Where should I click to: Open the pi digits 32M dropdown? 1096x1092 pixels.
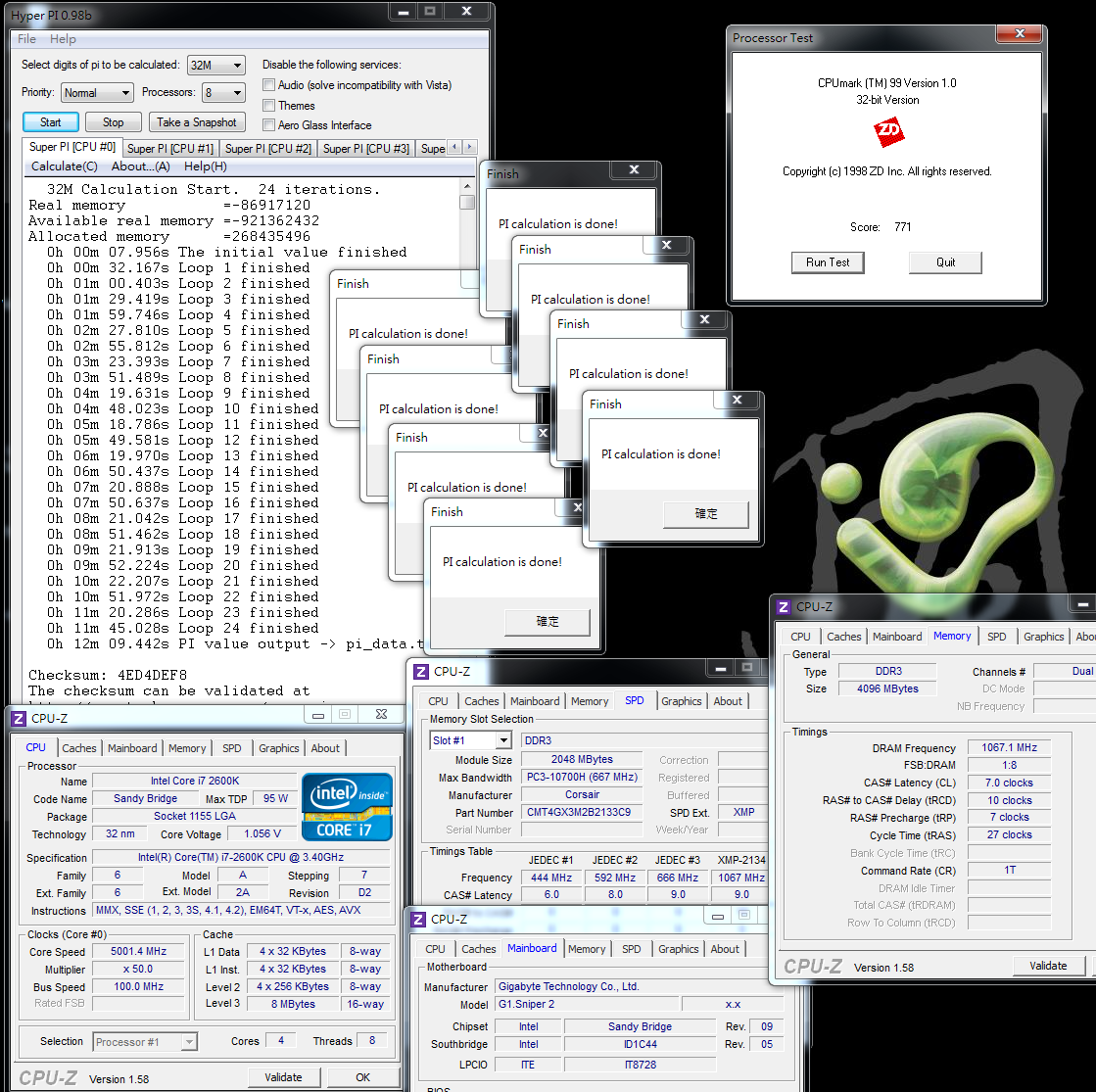(216, 65)
